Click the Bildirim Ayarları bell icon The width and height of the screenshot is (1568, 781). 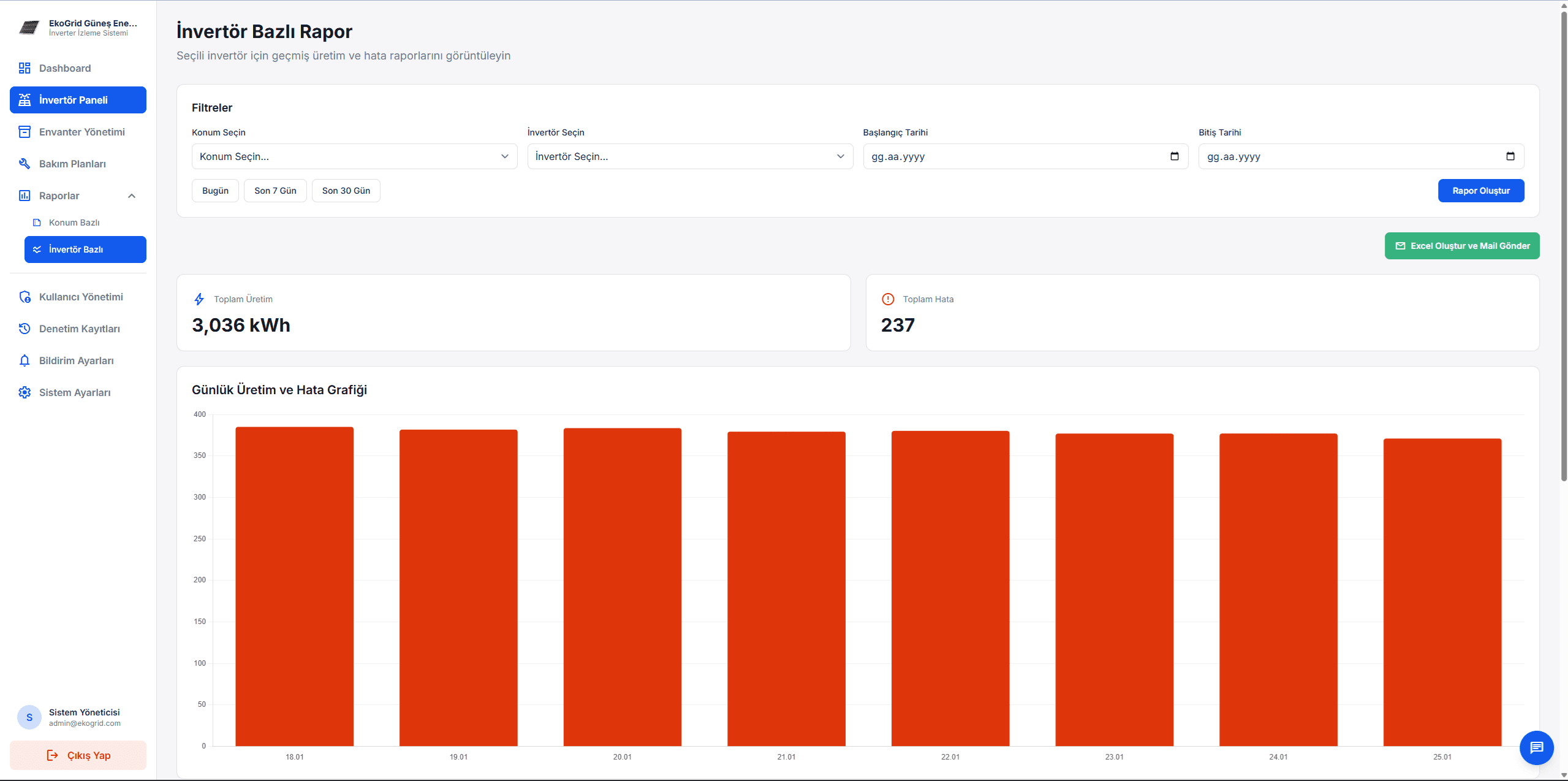25,360
